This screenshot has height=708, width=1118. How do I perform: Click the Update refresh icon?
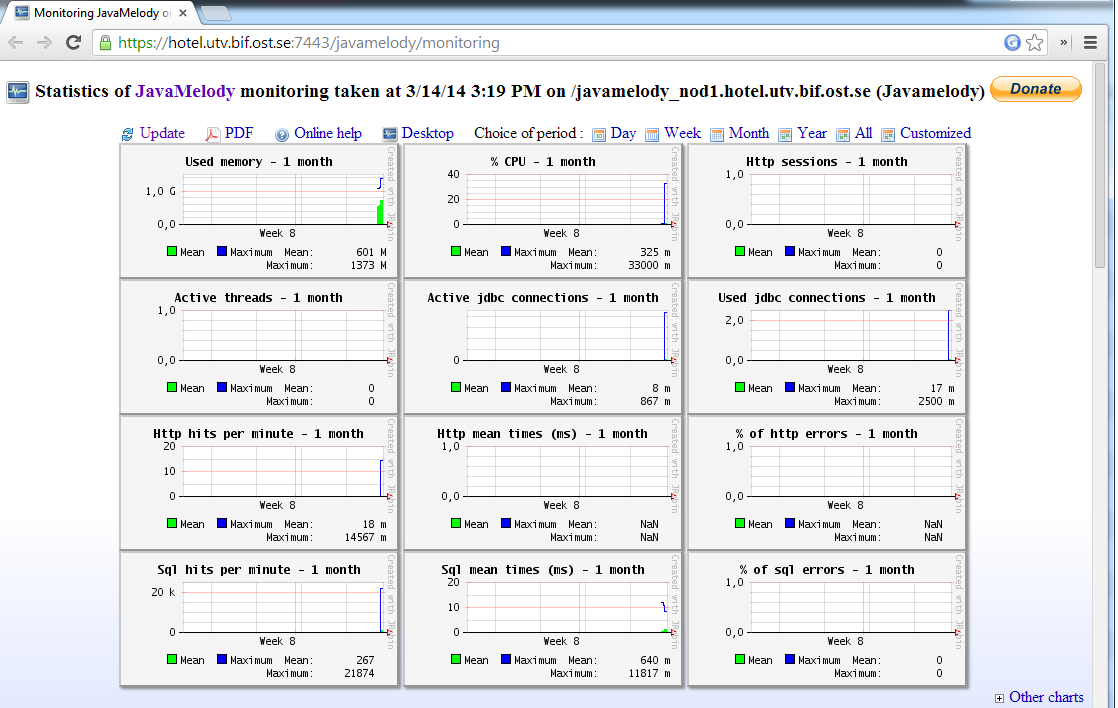pyautogui.click(x=128, y=134)
